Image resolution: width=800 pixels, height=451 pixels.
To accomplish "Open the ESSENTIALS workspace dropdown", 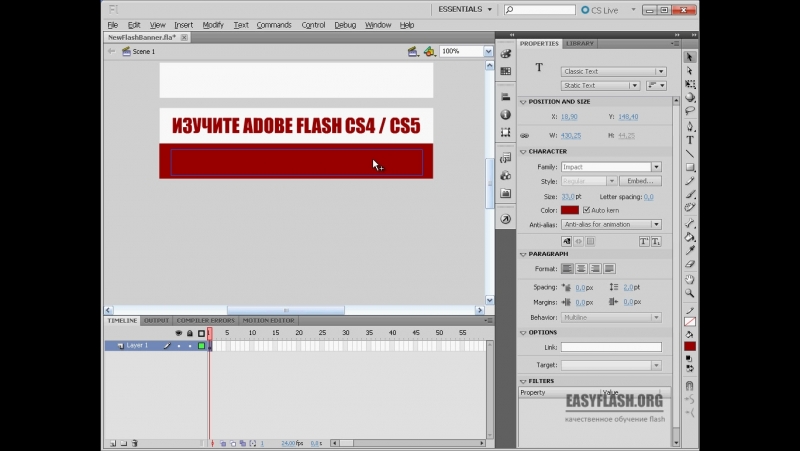I will 465,9.
